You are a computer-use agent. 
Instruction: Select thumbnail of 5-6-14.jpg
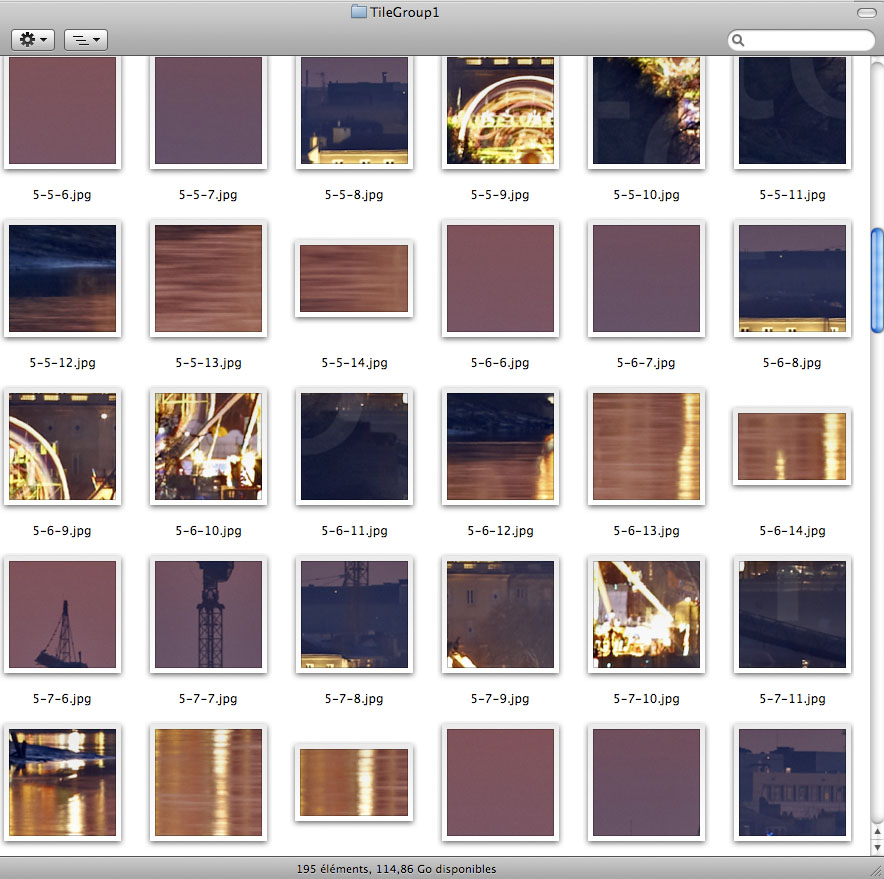pos(792,446)
